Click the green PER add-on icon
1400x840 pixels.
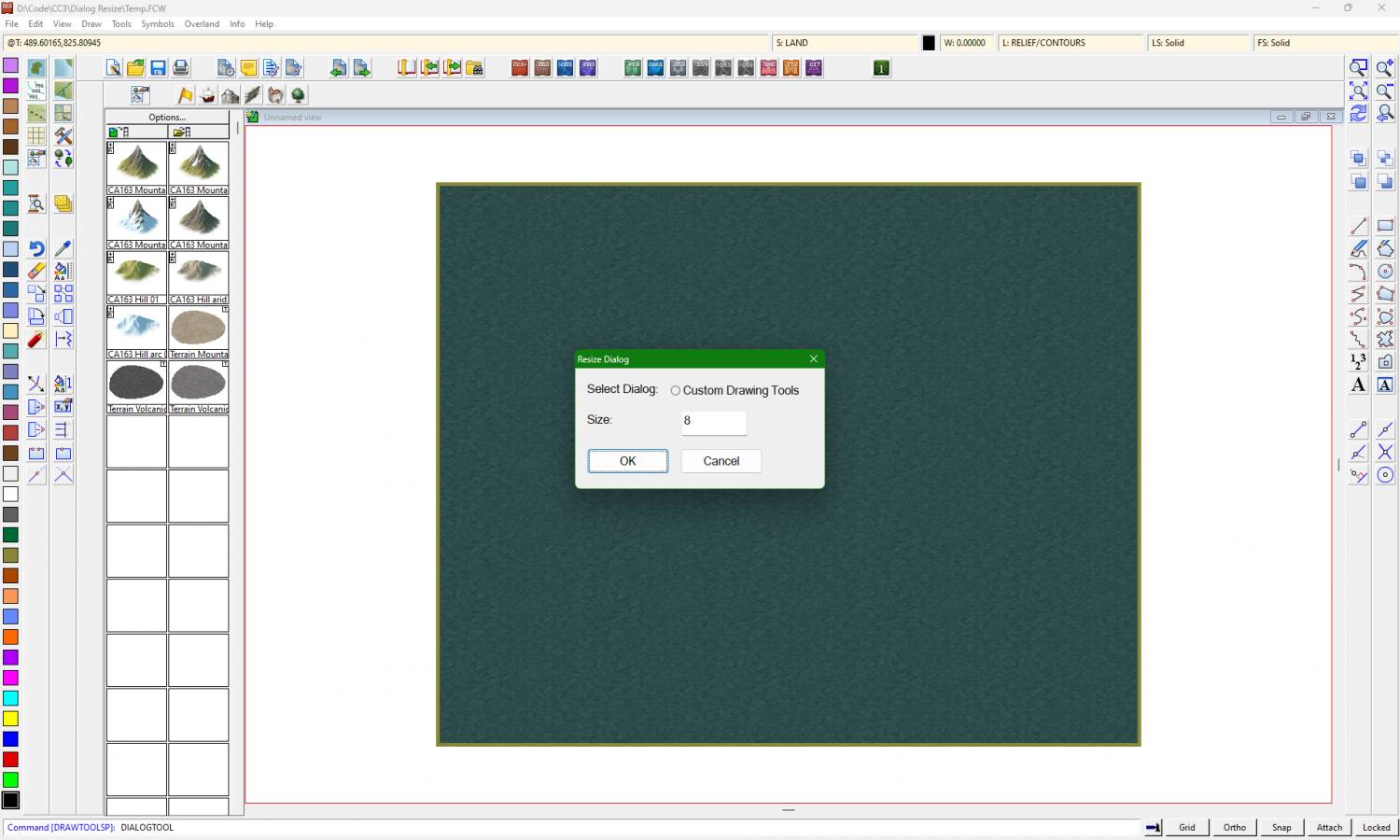point(633,68)
